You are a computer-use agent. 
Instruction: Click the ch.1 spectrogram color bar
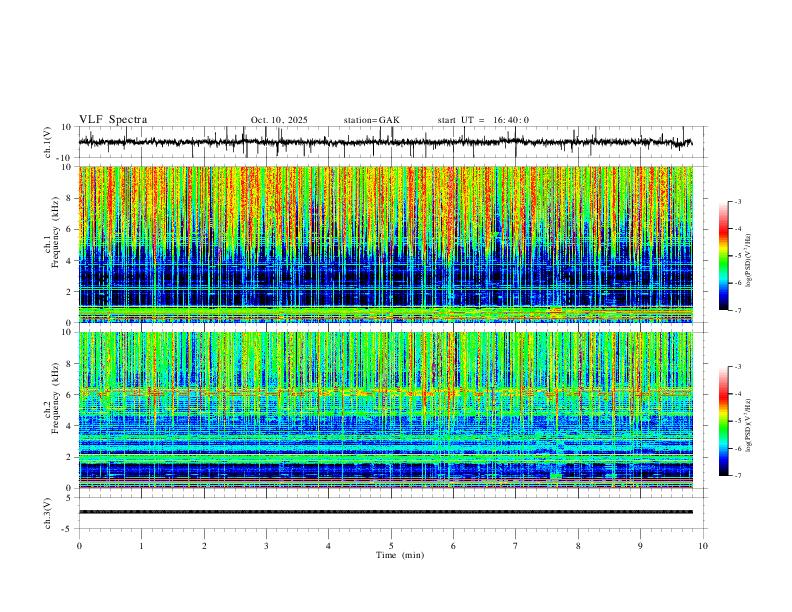[723, 255]
